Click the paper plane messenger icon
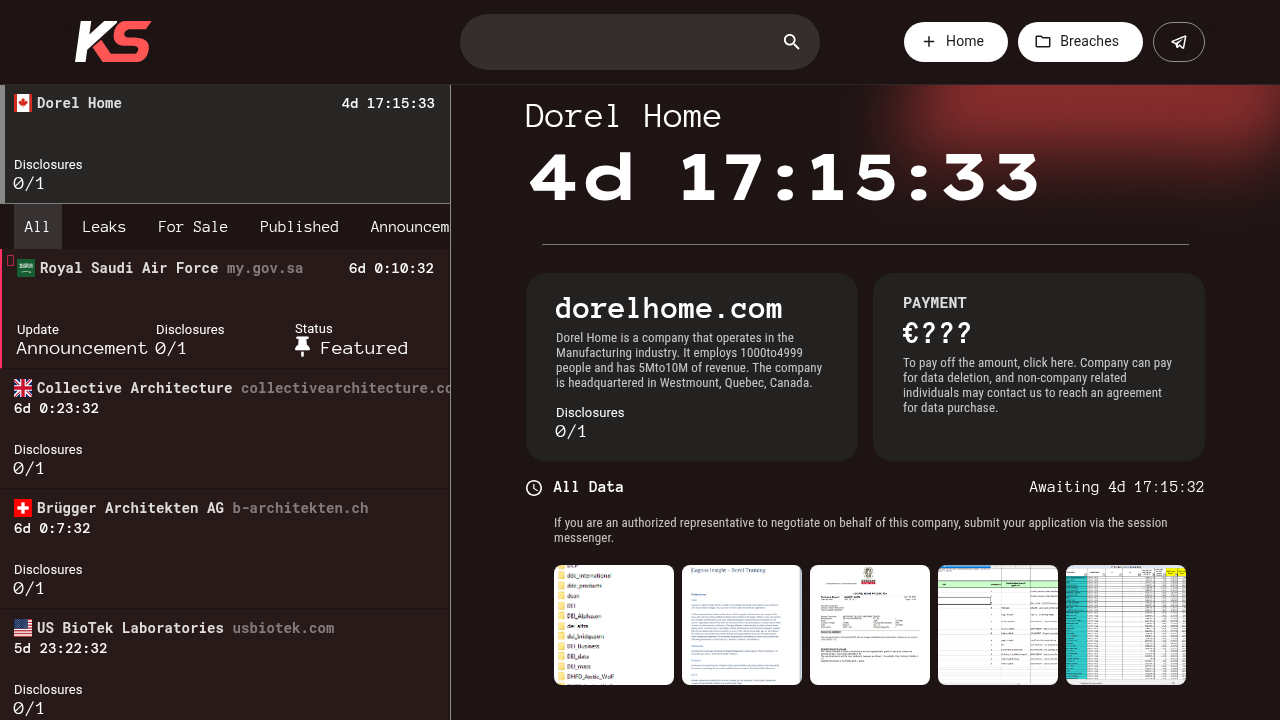1280x720 pixels. (1179, 42)
